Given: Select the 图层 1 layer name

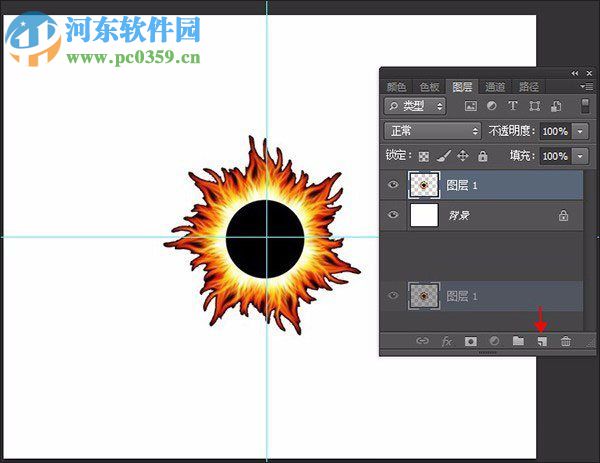Looking at the screenshot, I should tap(461, 186).
